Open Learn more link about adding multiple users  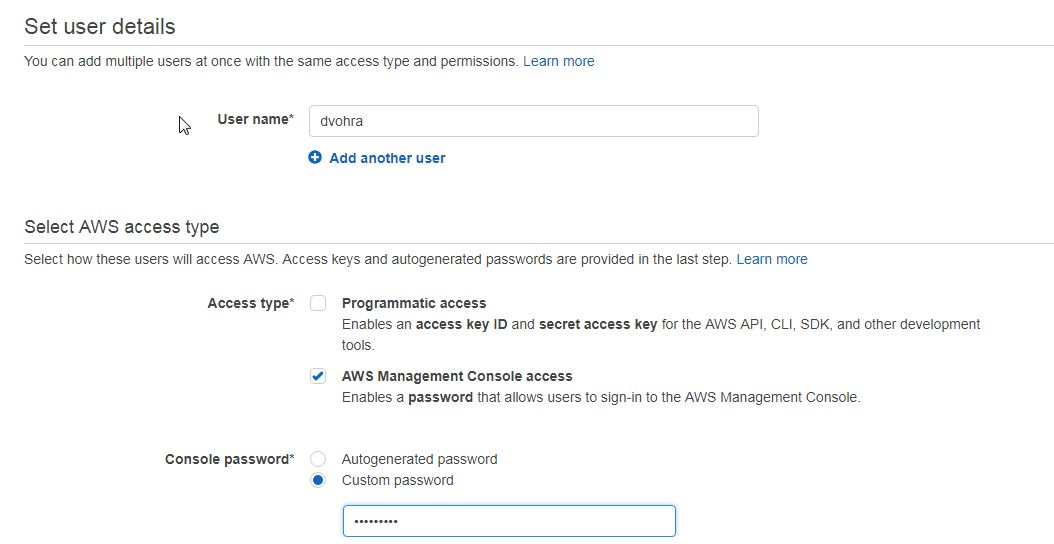[559, 61]
